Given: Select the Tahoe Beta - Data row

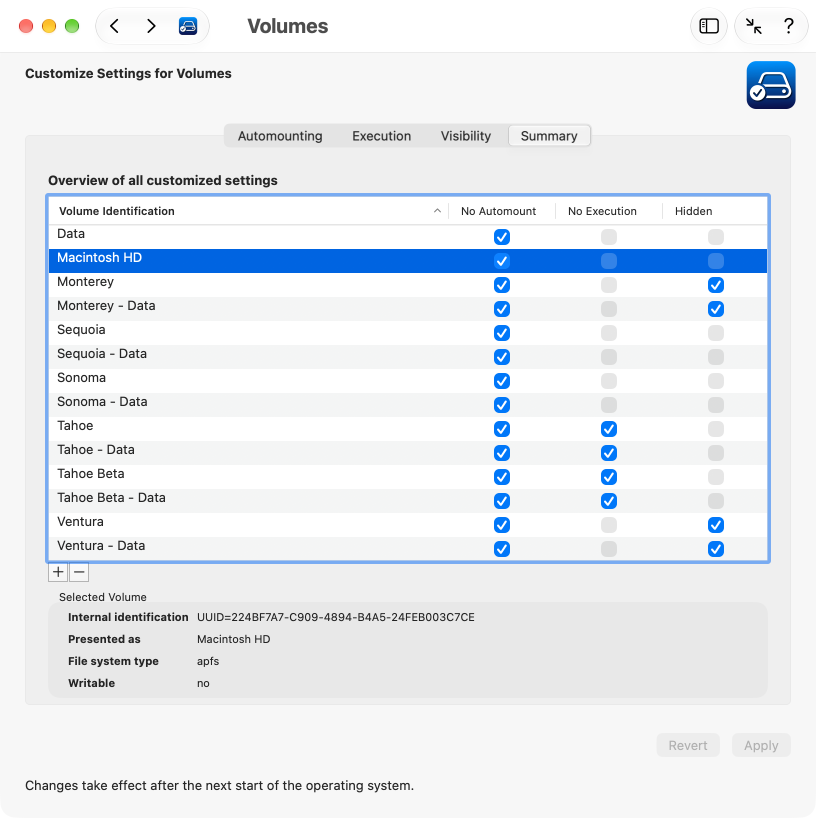Looking at the screenshot, I should pyautogui.click(x=408, y=501).
